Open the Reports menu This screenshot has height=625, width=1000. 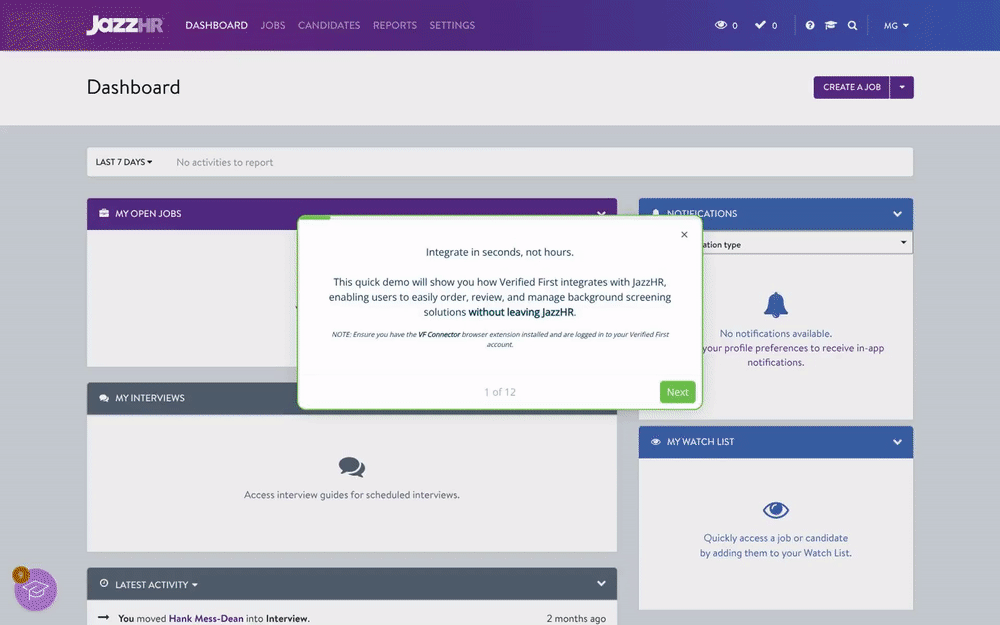coord(394,26)
